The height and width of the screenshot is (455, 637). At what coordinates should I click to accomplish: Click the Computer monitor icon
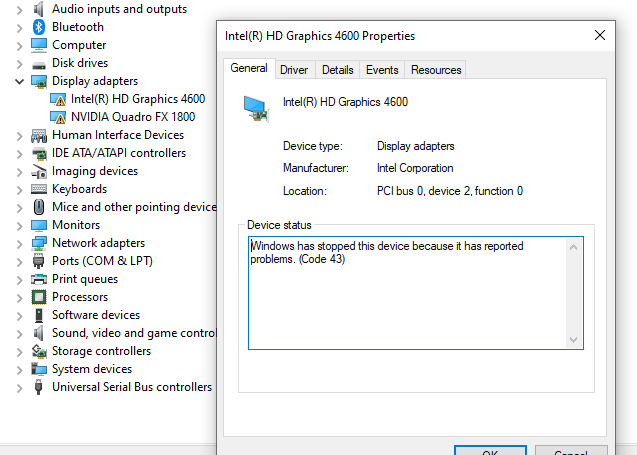coord(39,45)
